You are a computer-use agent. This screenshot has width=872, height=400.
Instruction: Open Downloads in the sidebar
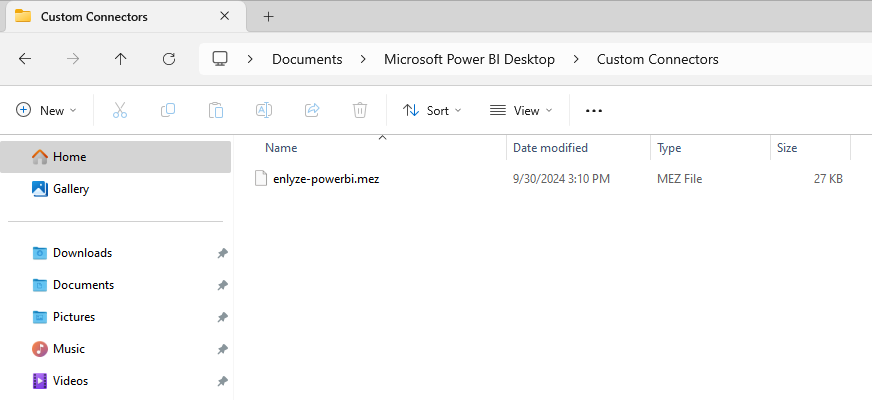(x=82, y=253)
